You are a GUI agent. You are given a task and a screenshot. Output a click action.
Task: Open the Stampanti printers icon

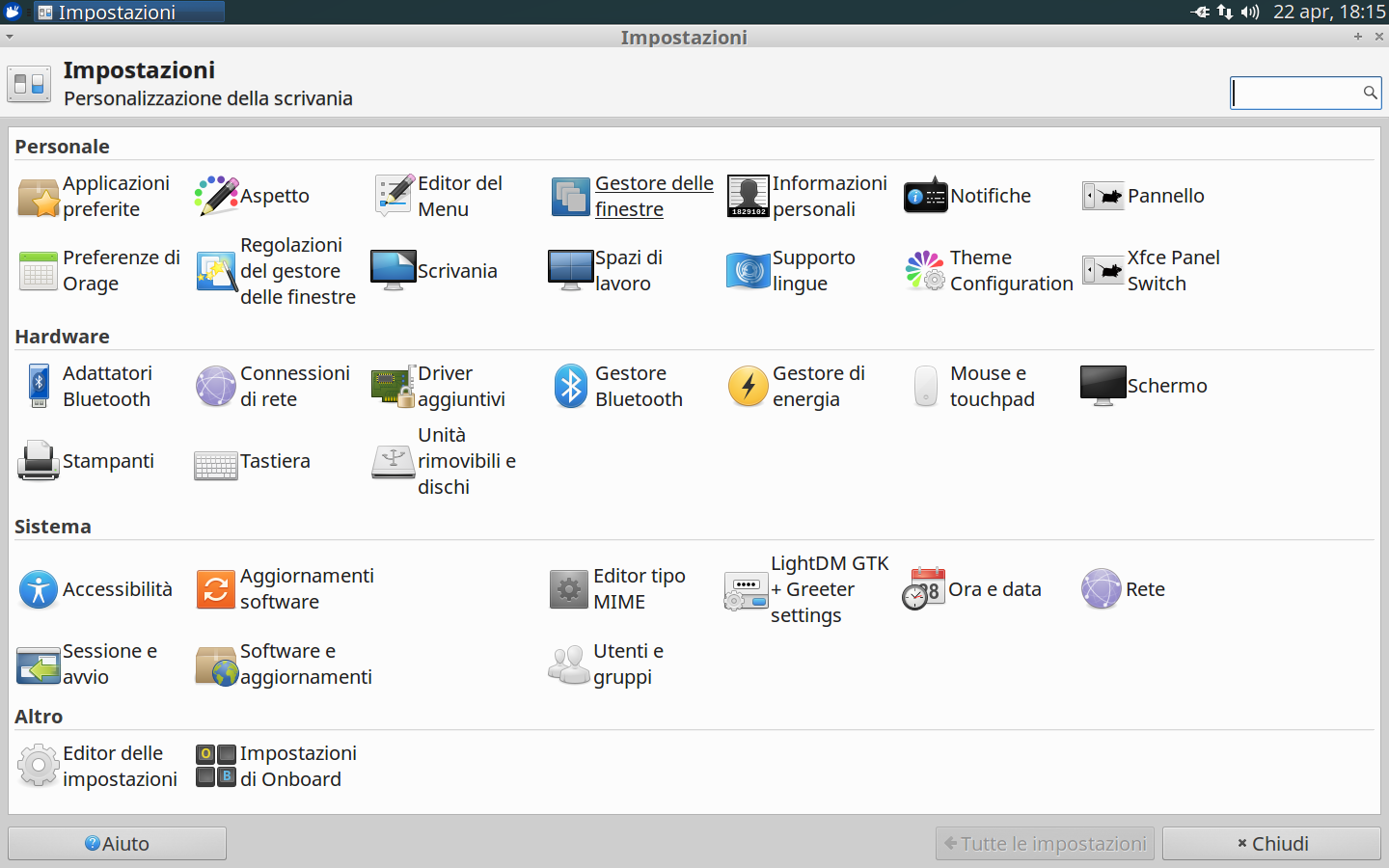(39, 461)
